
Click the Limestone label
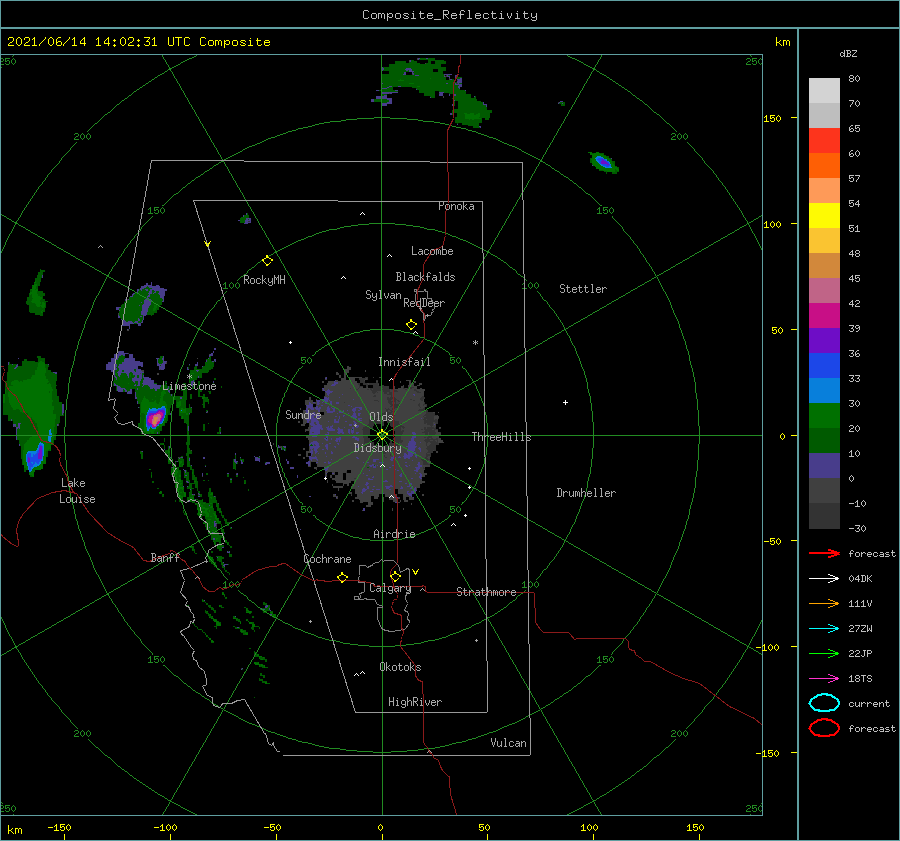point(189,386)
